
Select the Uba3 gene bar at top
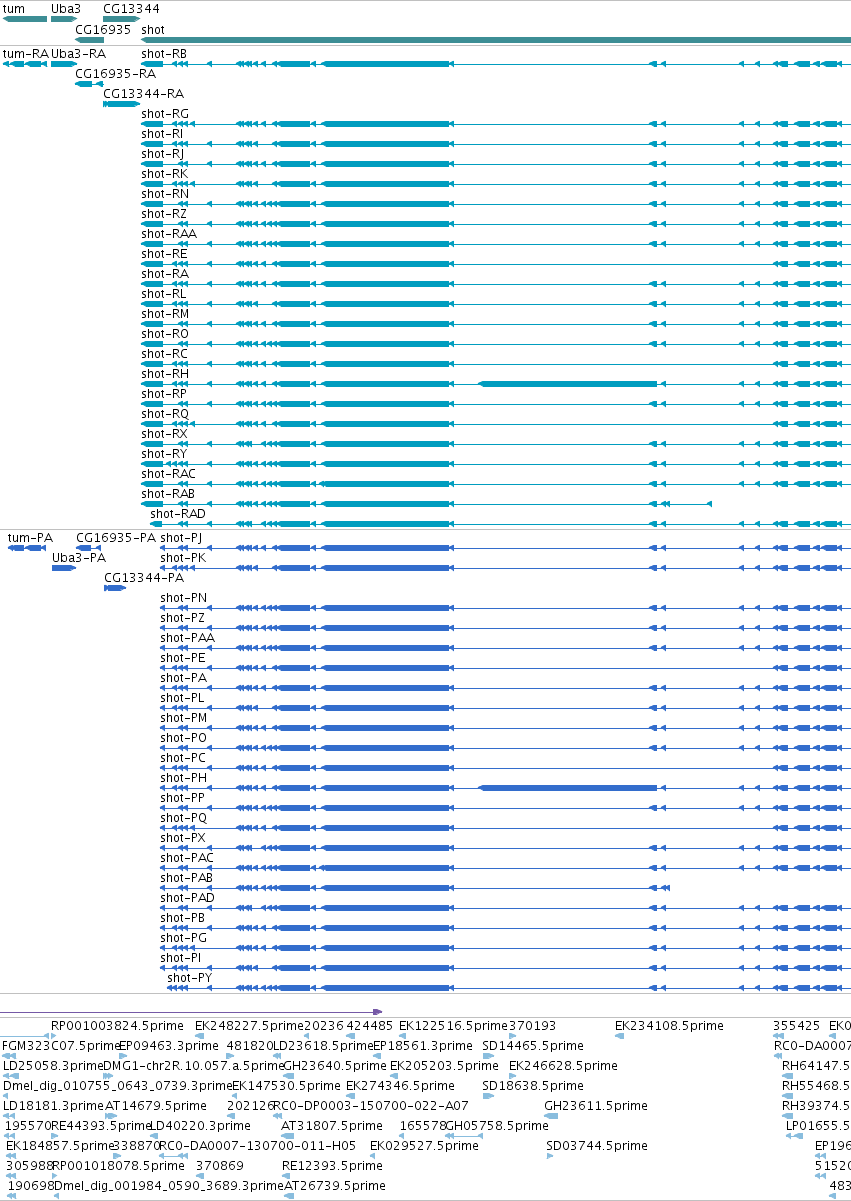[64, 19]
